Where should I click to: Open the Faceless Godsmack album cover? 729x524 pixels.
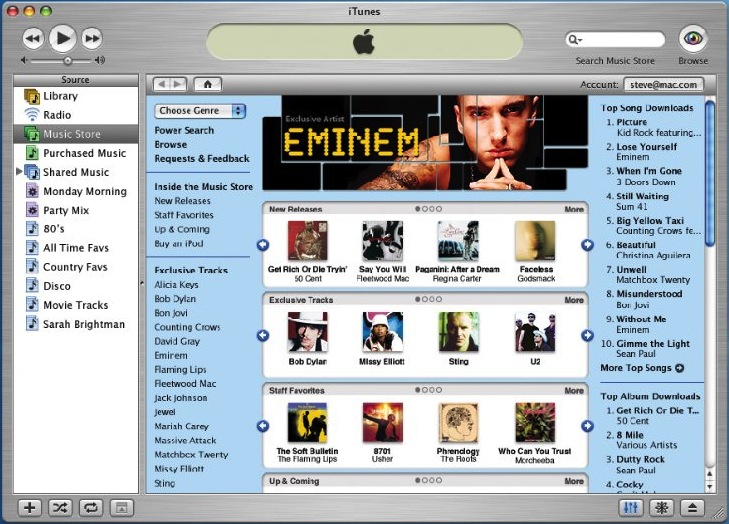[535, 240]
